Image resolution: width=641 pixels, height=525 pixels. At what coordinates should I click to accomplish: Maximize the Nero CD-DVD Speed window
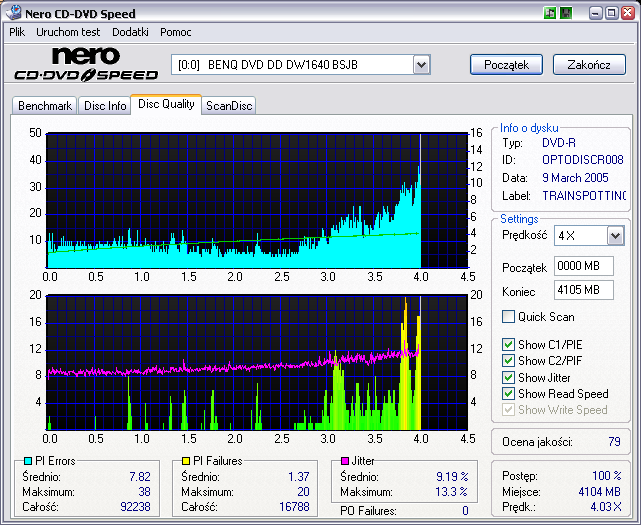coord(612,13)
